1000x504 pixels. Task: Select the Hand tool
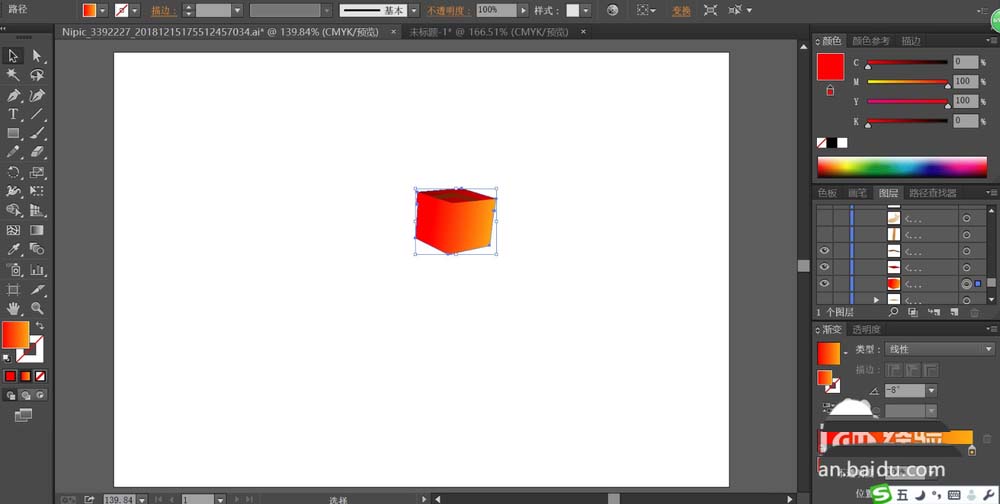pos(13,309)
